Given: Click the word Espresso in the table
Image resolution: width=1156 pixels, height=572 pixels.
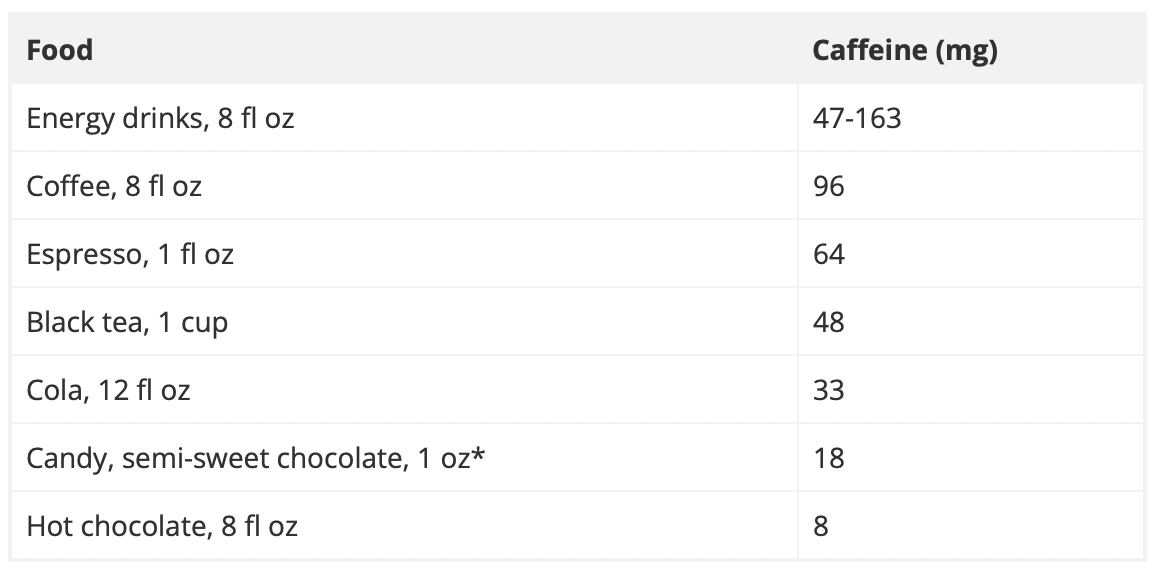Looking at the screenshot, I should (83, 255).
